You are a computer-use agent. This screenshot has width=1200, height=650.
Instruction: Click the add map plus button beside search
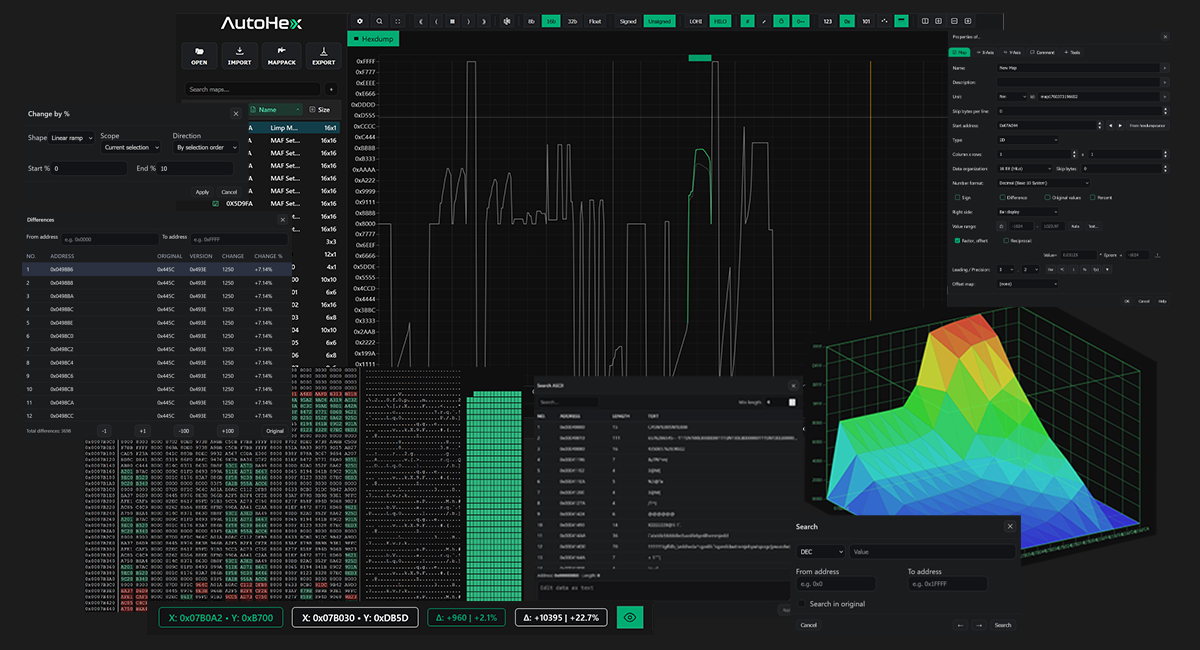(331, 89)
